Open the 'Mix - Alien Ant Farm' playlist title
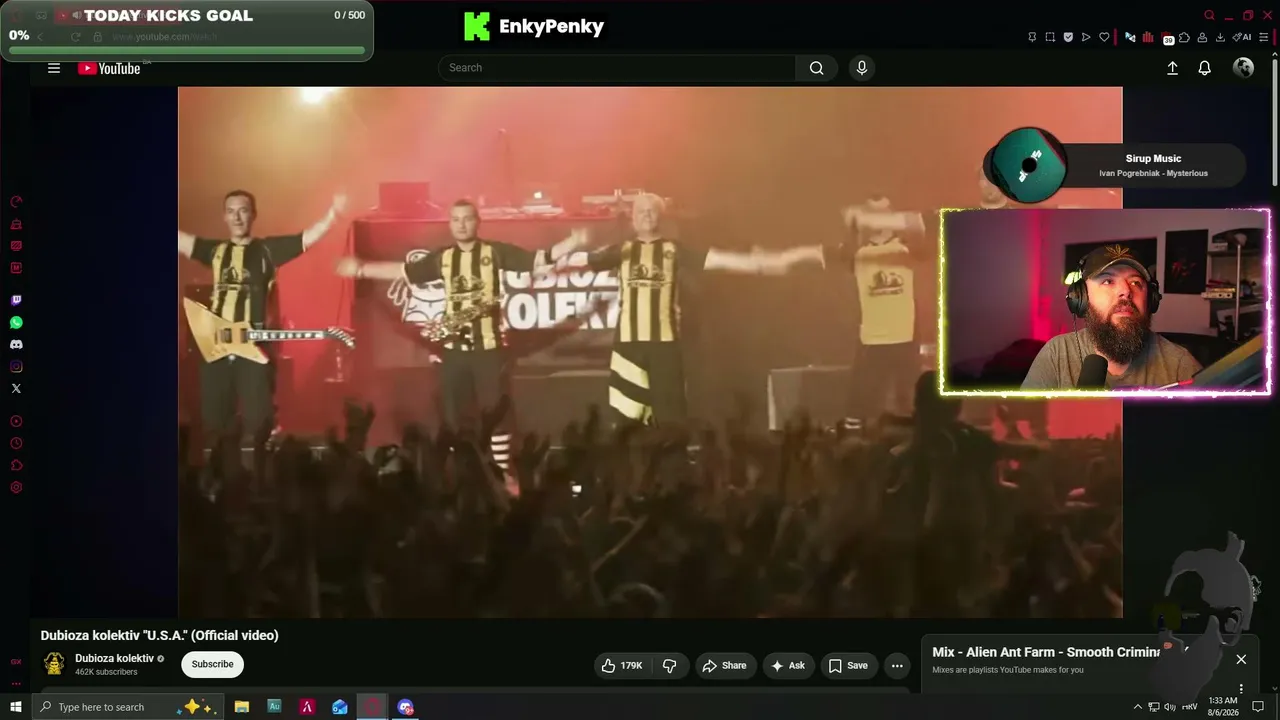The height and width of the screenshot is (720, 1280). click(x=1048, y=652)
